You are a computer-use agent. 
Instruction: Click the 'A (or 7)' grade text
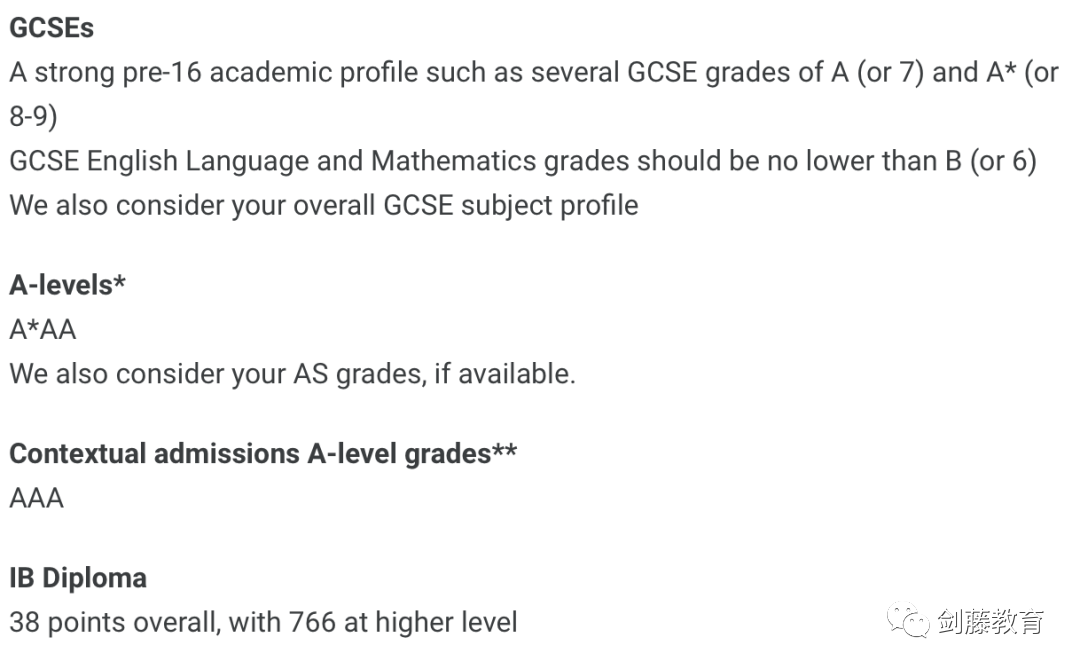877,73
